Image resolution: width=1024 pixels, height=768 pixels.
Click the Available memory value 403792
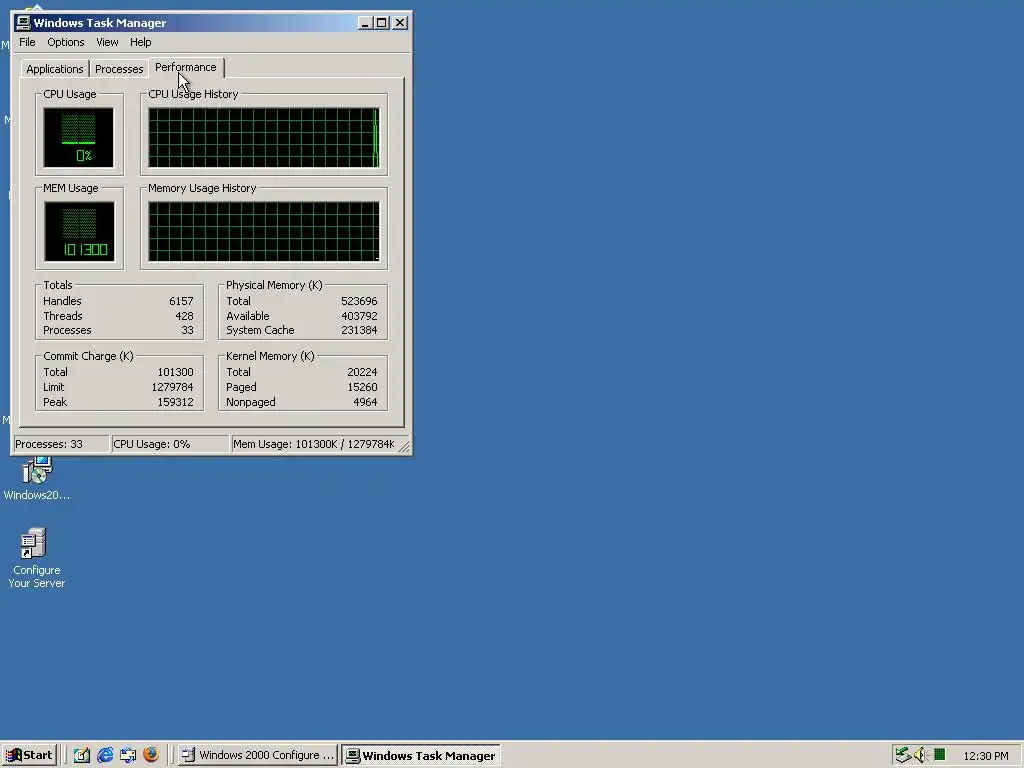(359, 316)
